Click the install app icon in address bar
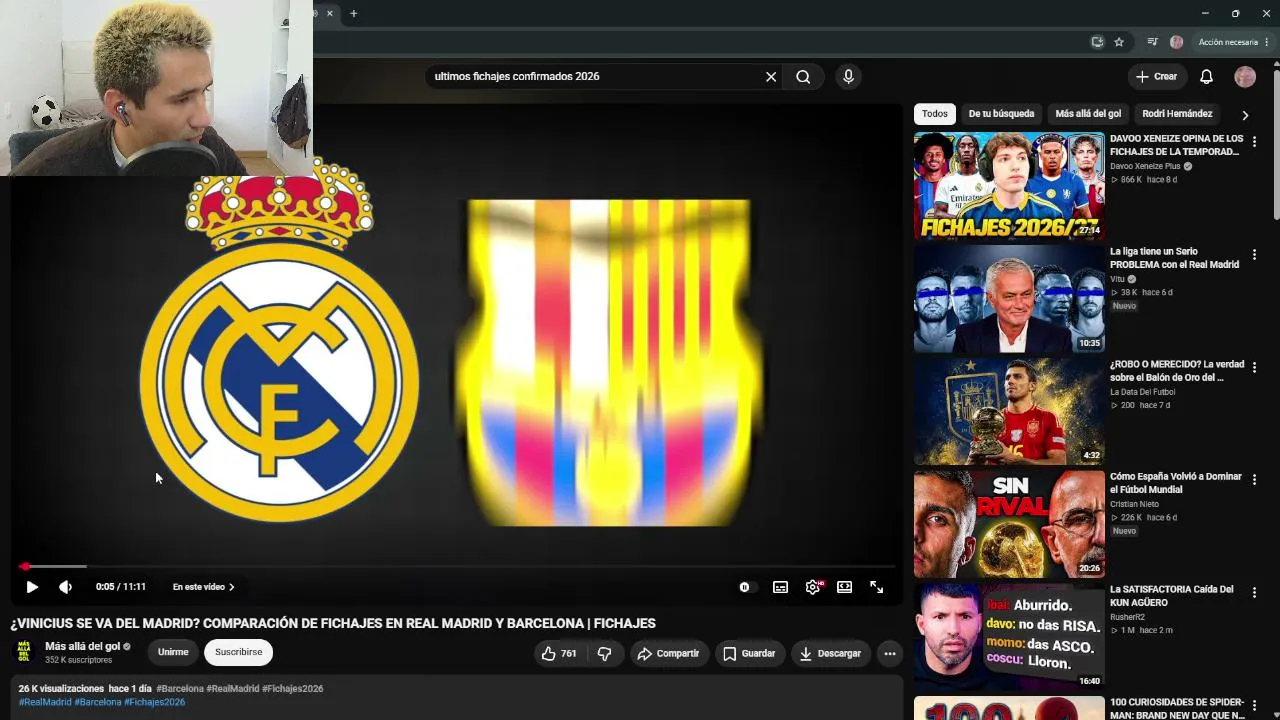 coord(1097,42)
